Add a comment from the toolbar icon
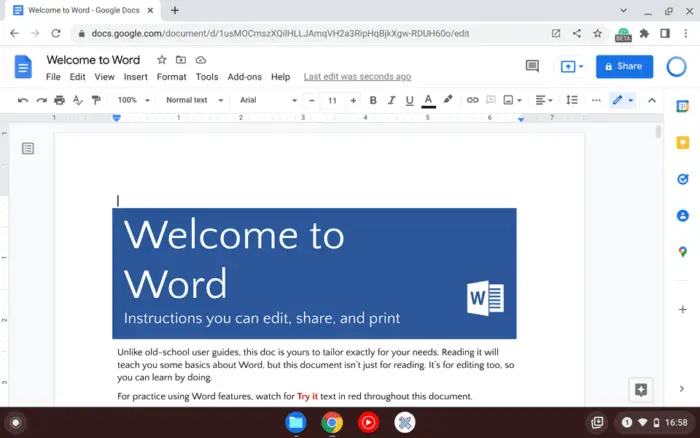This screenshot has height=438, width=700. pos(491,100)
